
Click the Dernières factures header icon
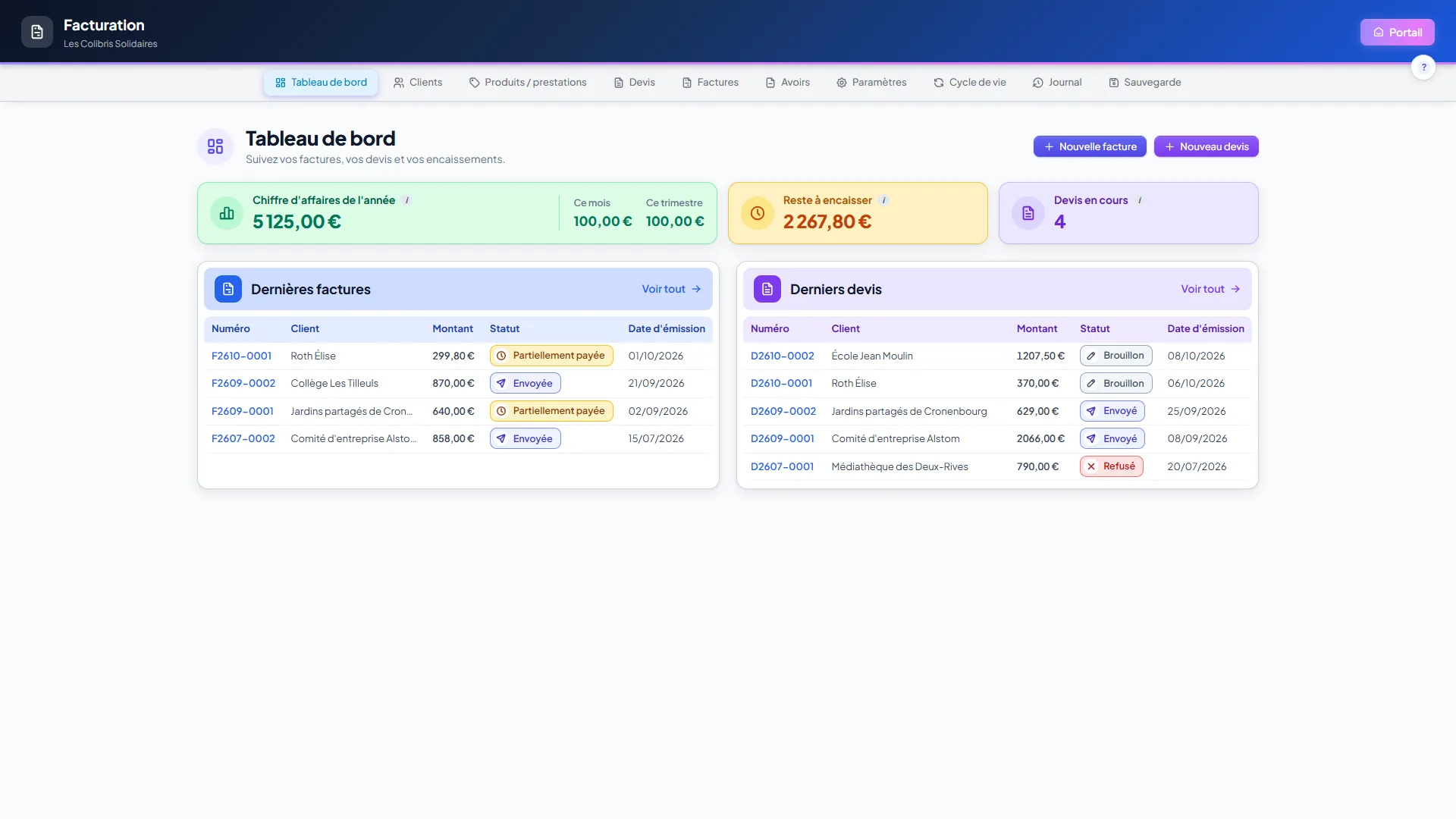[x=228, y=289]
